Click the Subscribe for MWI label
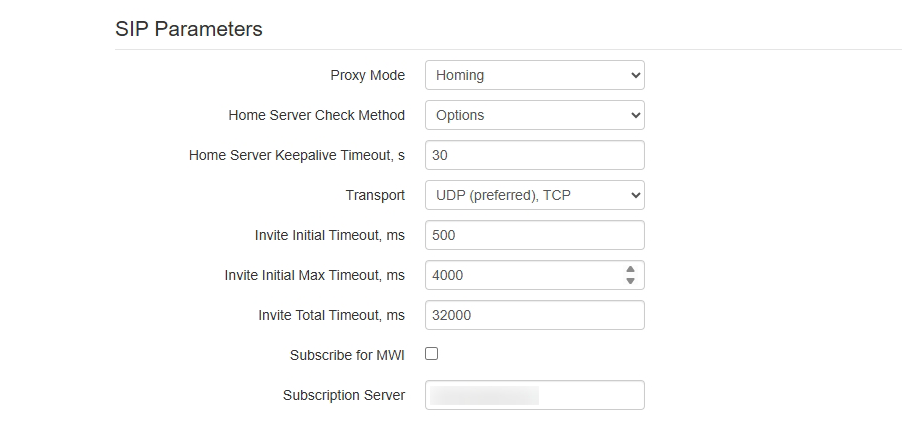The width and height of the screenshot is (902, 432). 347,355
